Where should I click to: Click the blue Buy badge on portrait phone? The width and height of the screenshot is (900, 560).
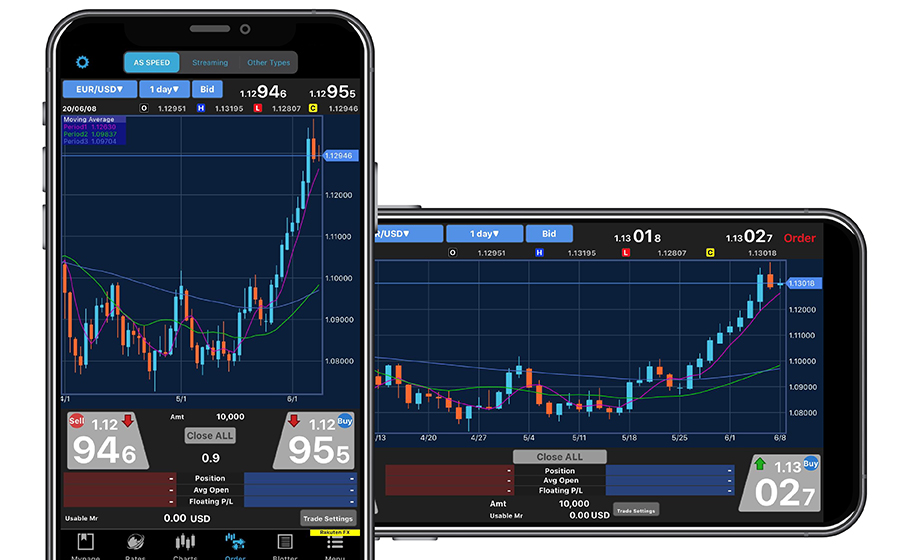(x=344, y=421)
